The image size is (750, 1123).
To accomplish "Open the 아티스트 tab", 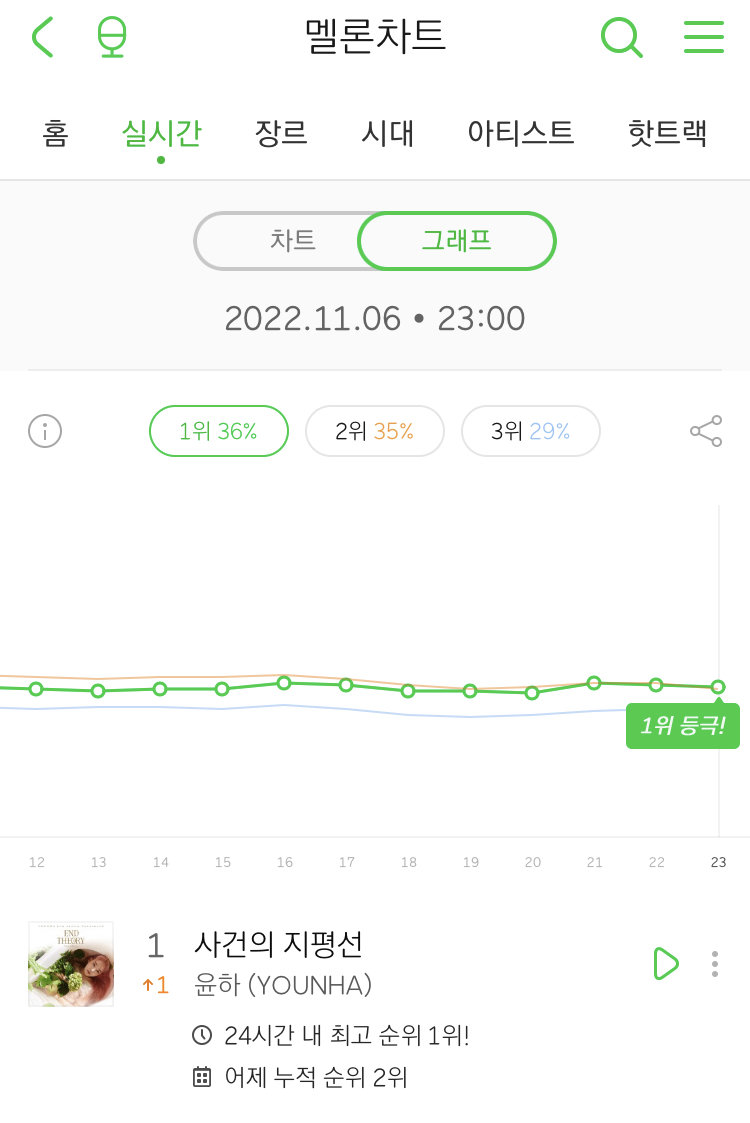I will (x=521, y=133).
